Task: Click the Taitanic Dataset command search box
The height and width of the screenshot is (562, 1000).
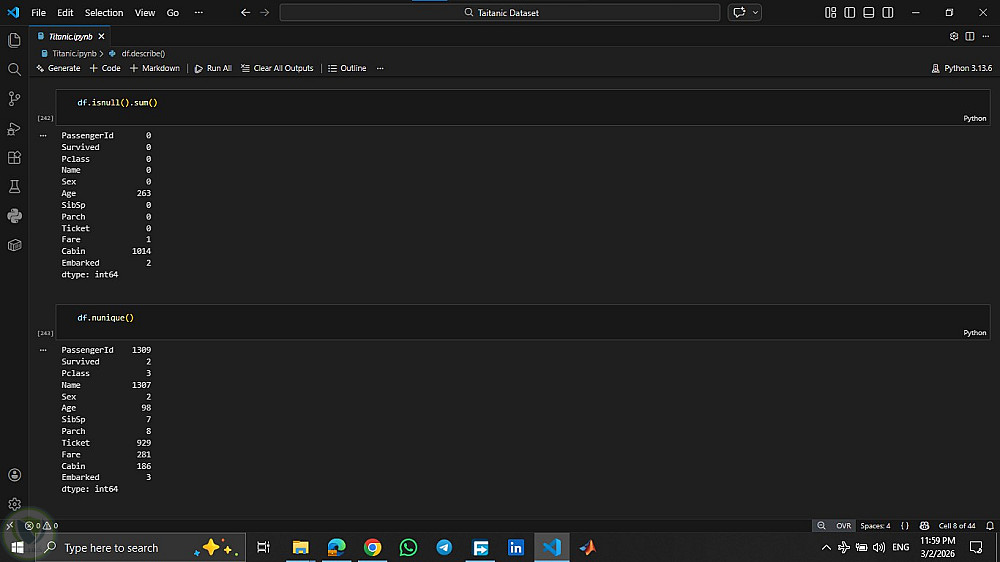Action: coord(500,12)
